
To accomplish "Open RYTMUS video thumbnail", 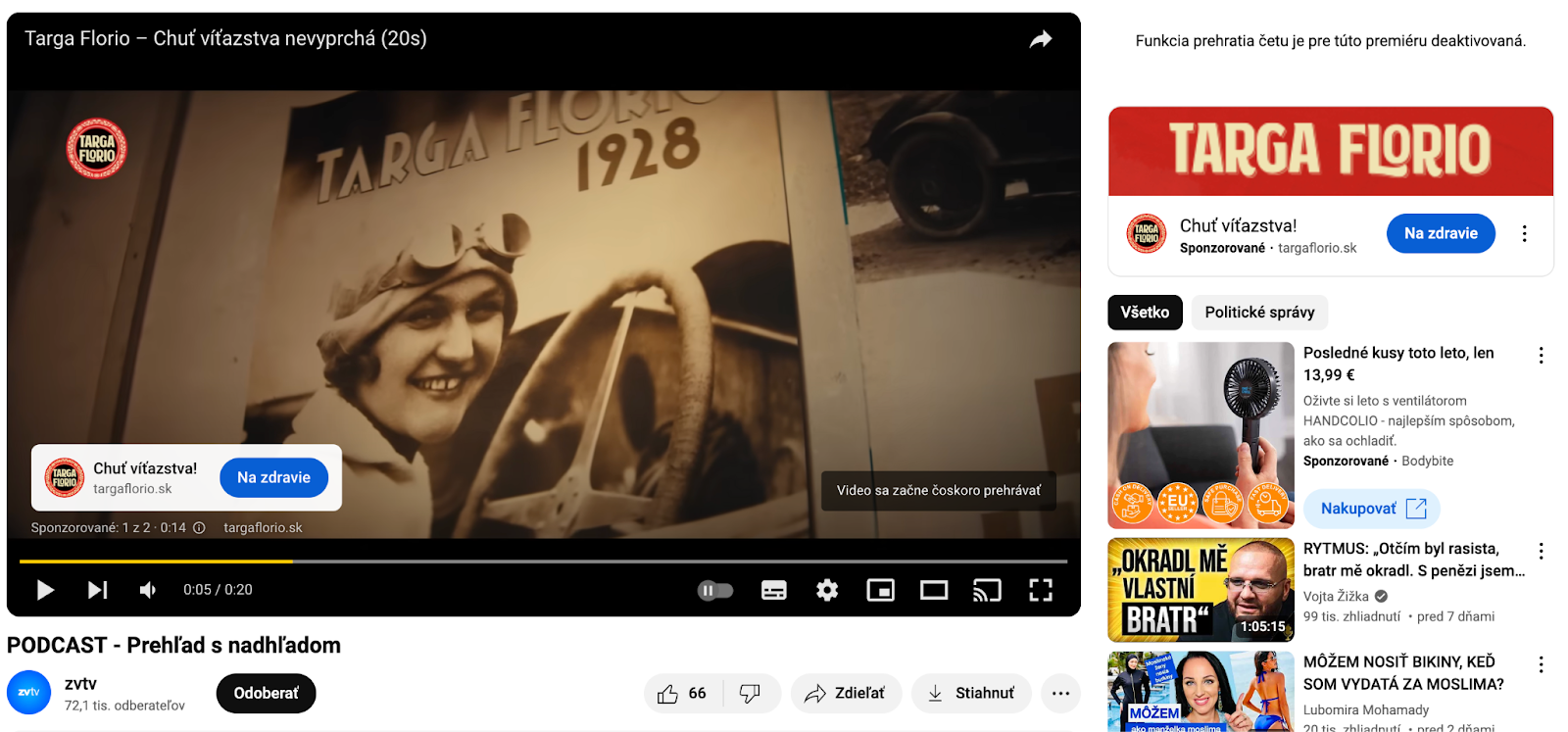I will point(1200,590).
